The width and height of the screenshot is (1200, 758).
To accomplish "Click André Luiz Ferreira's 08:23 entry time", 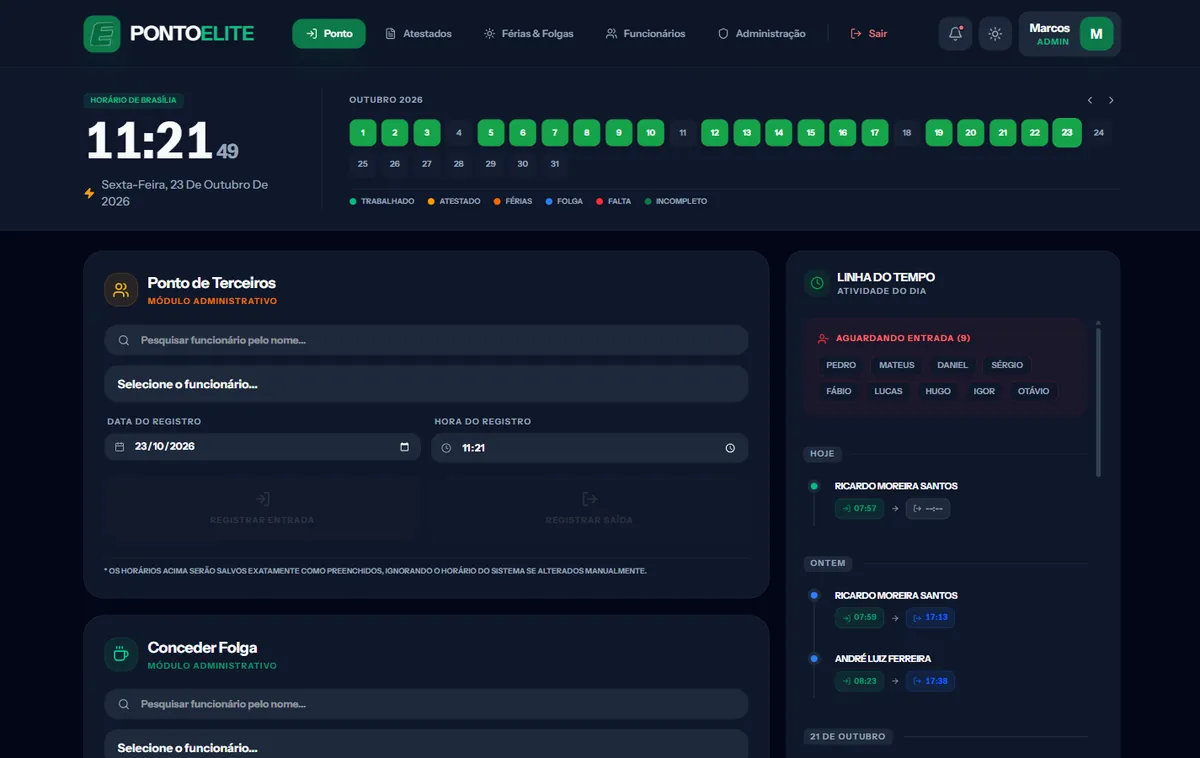I will click(x=860, y=681).
